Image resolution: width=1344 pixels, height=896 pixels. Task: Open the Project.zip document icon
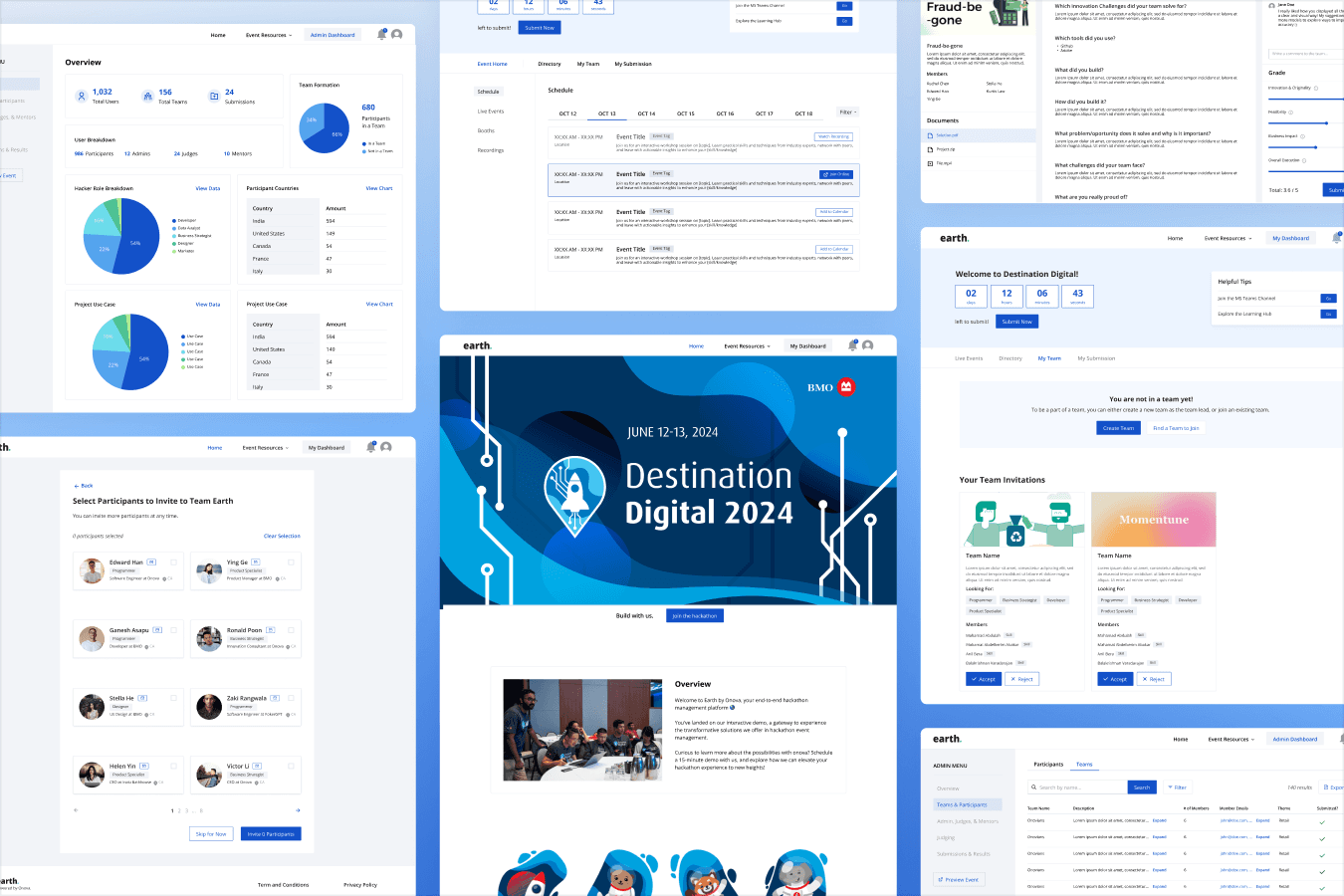[x=931, y=149]
